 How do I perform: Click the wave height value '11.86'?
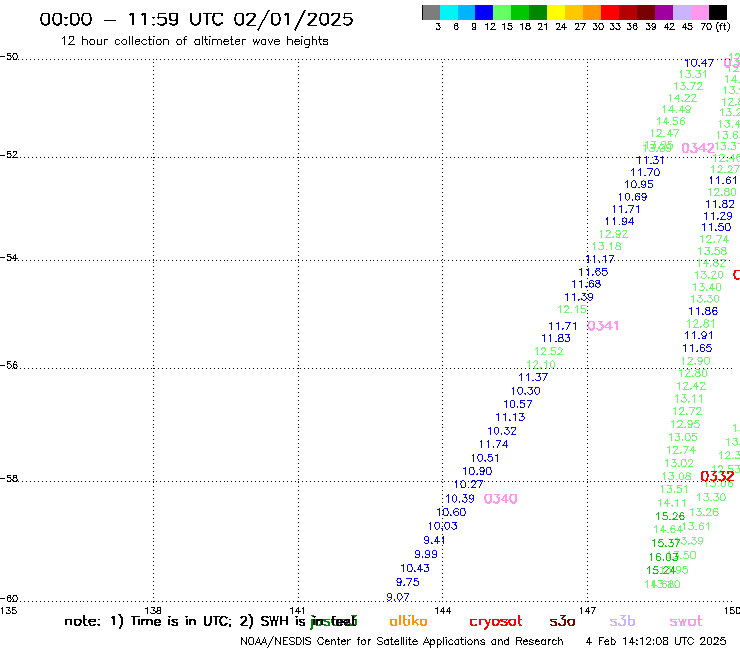coord(703,312)
